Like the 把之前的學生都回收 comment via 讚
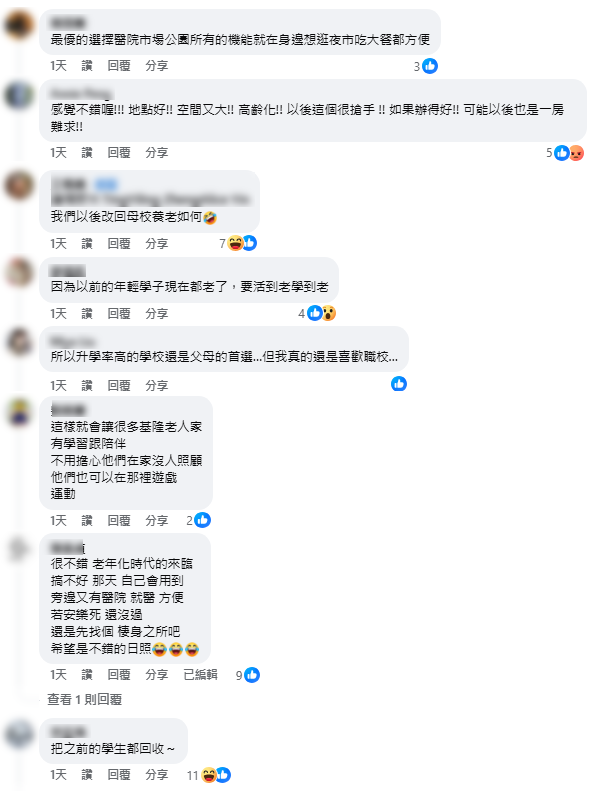The image size is (608, 791). [87, 775]
